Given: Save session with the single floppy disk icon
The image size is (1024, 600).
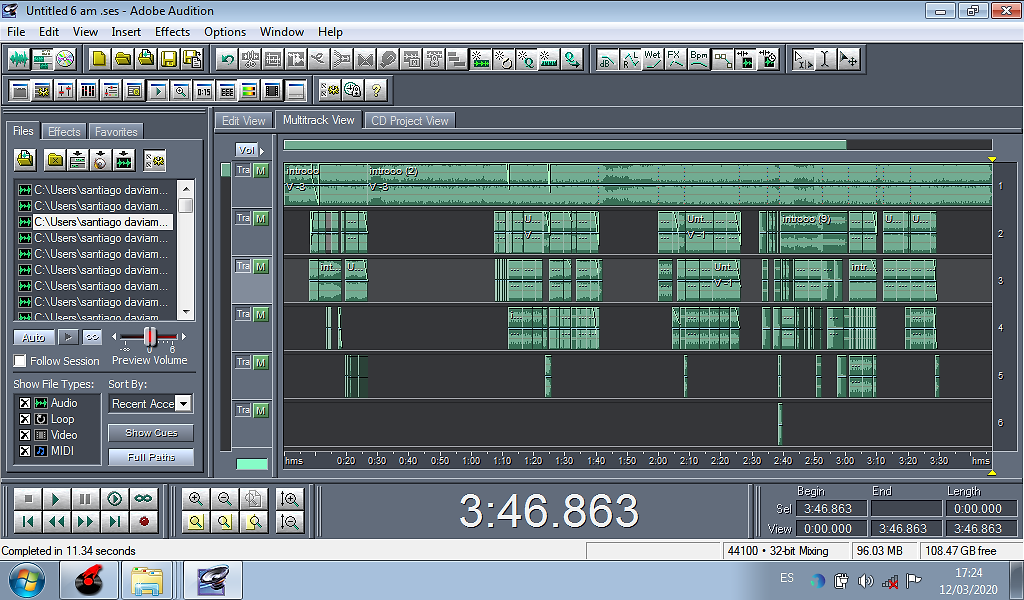Looking at the screenshot, I should [x=168, y=59].
